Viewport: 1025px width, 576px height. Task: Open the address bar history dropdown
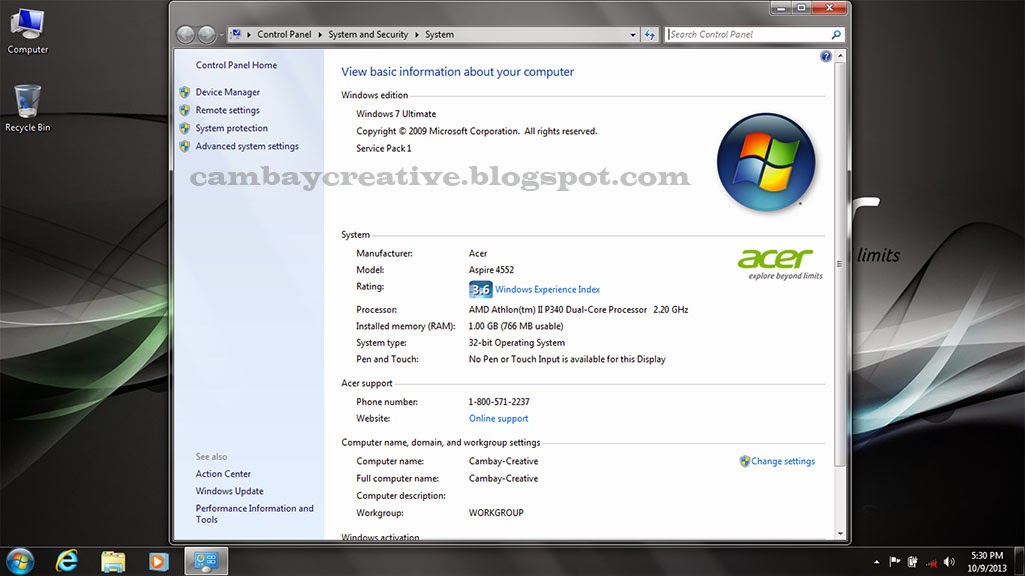[632, 35]
